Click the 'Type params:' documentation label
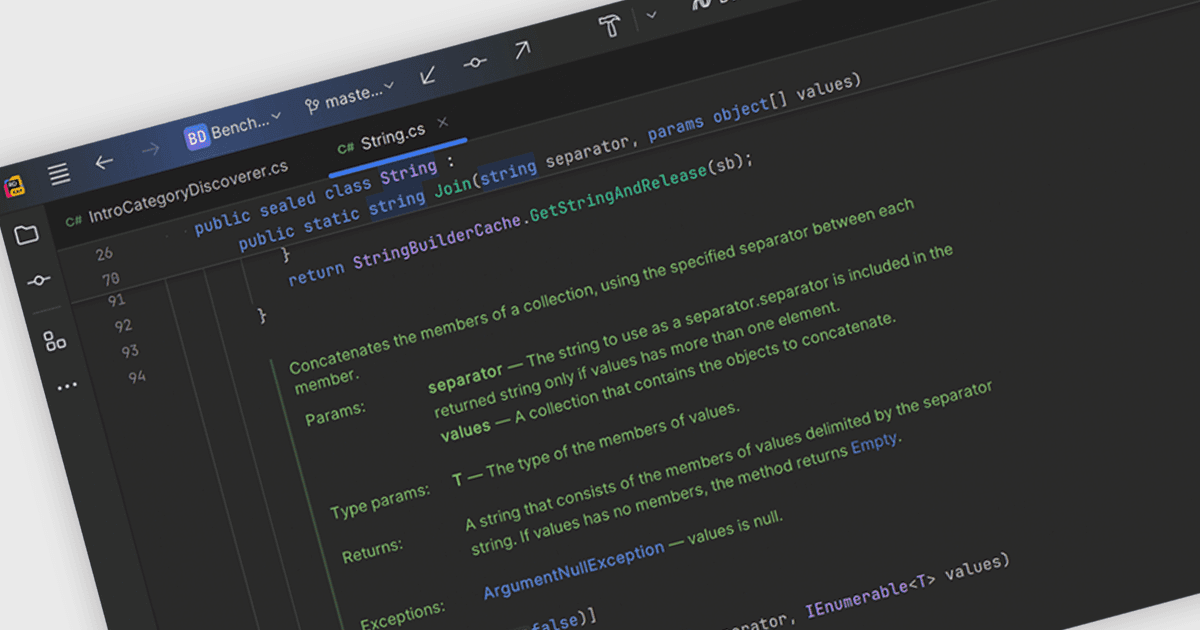 pos(380,502)
